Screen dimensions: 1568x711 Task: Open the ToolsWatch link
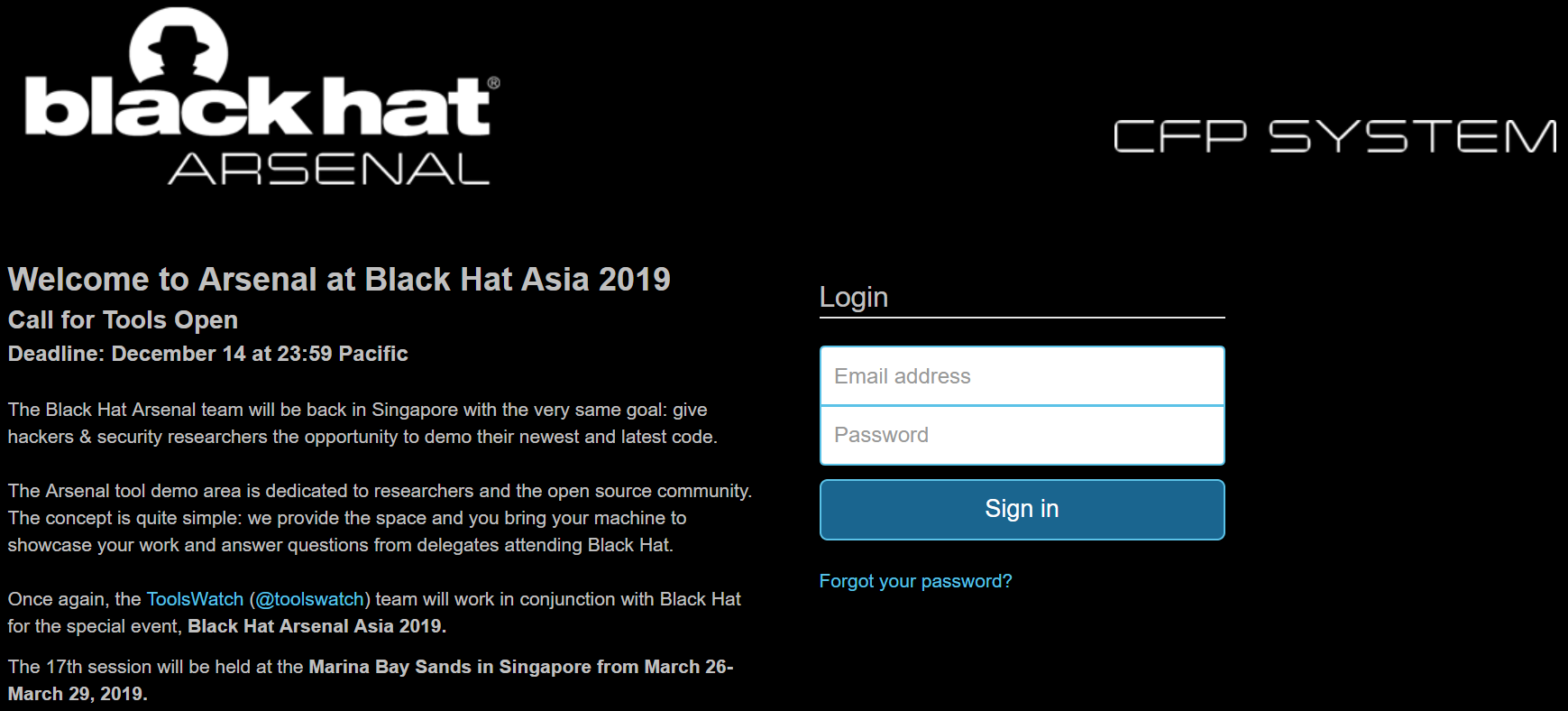(195, 599)
